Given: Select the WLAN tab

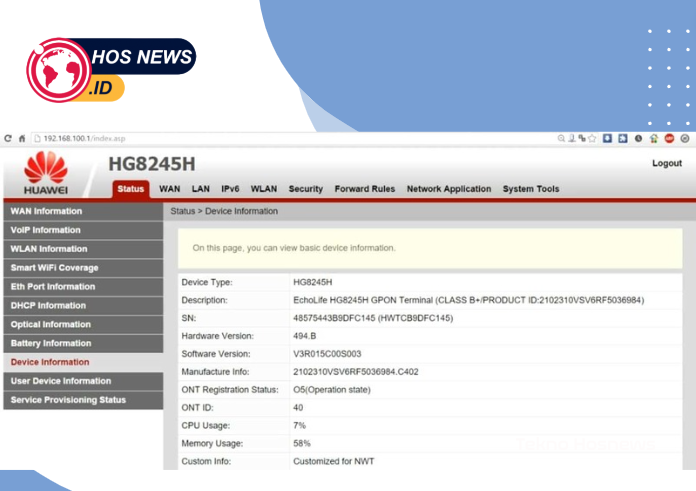Looking at the screenshot, I should (x=264, y=189).
